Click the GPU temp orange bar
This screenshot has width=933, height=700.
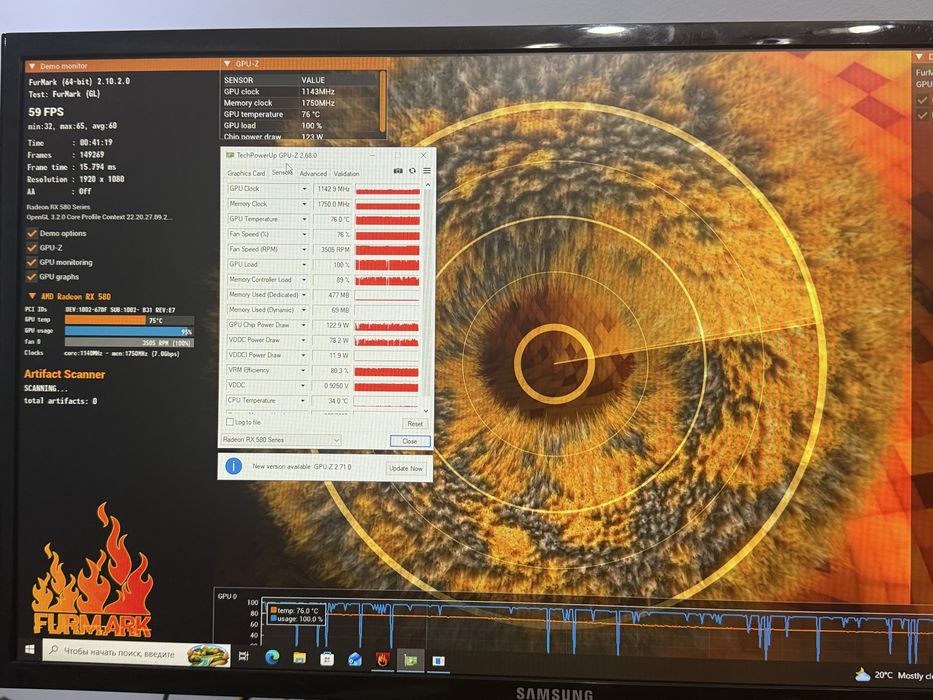coord(105,320)
